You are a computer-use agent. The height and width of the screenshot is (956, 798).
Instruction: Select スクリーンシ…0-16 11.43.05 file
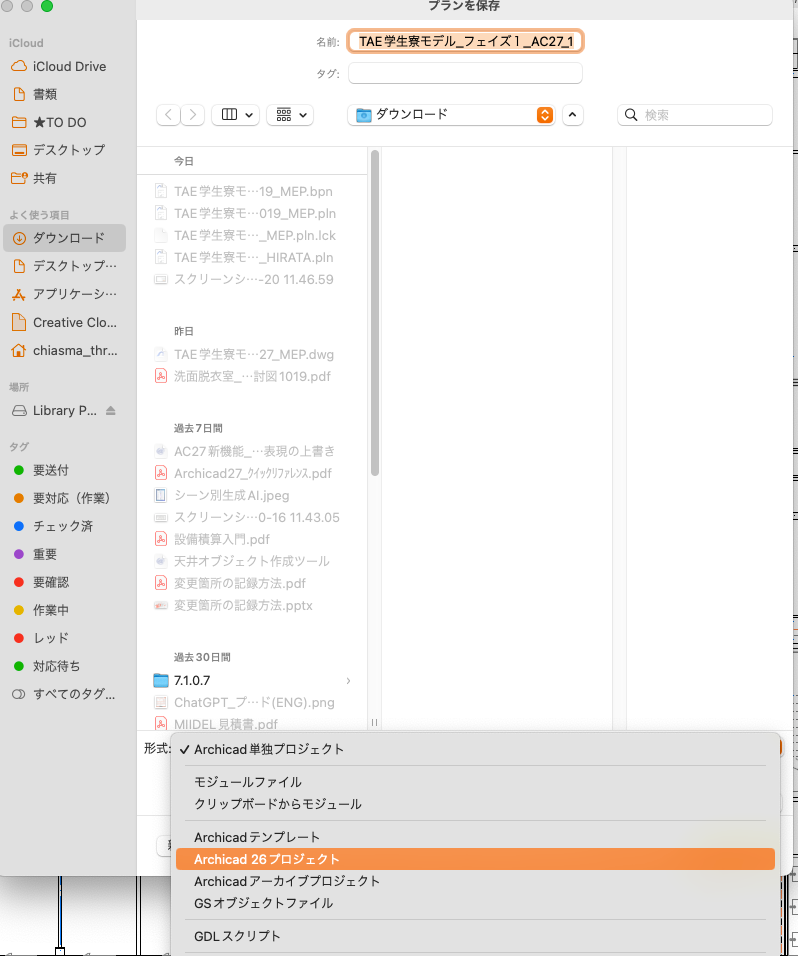(x=253, y=517)
